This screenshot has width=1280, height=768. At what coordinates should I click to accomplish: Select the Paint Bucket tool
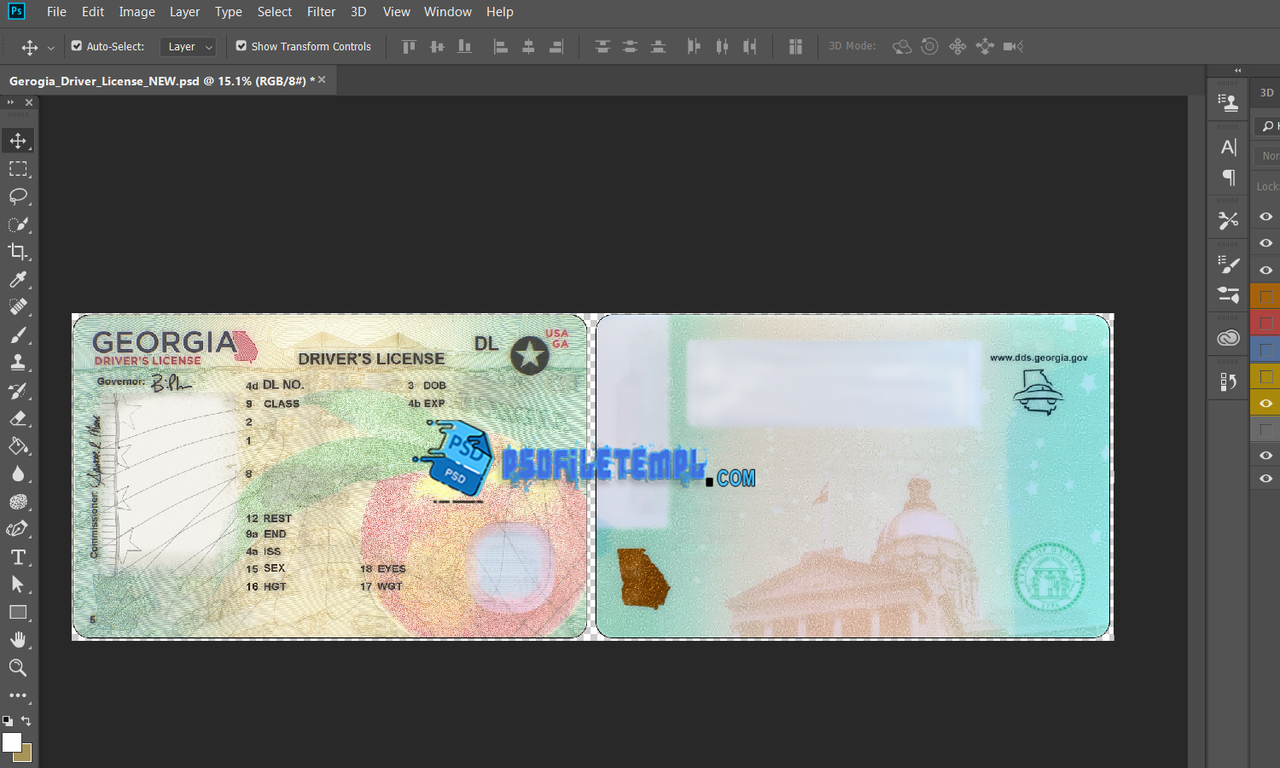(18, 446)
